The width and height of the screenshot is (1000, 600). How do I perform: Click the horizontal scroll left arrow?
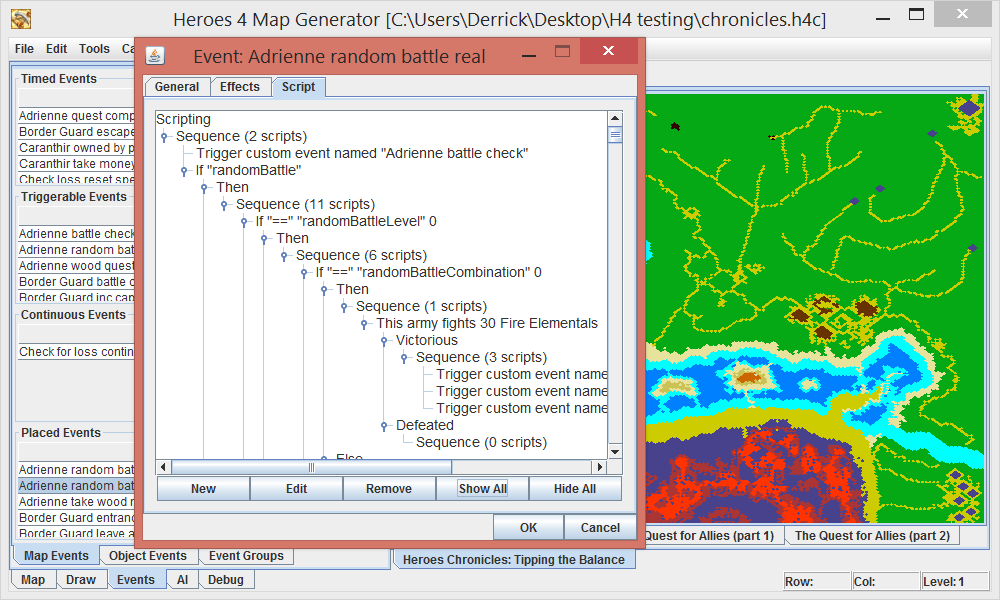pyautogui.click(x=163, y=467)
